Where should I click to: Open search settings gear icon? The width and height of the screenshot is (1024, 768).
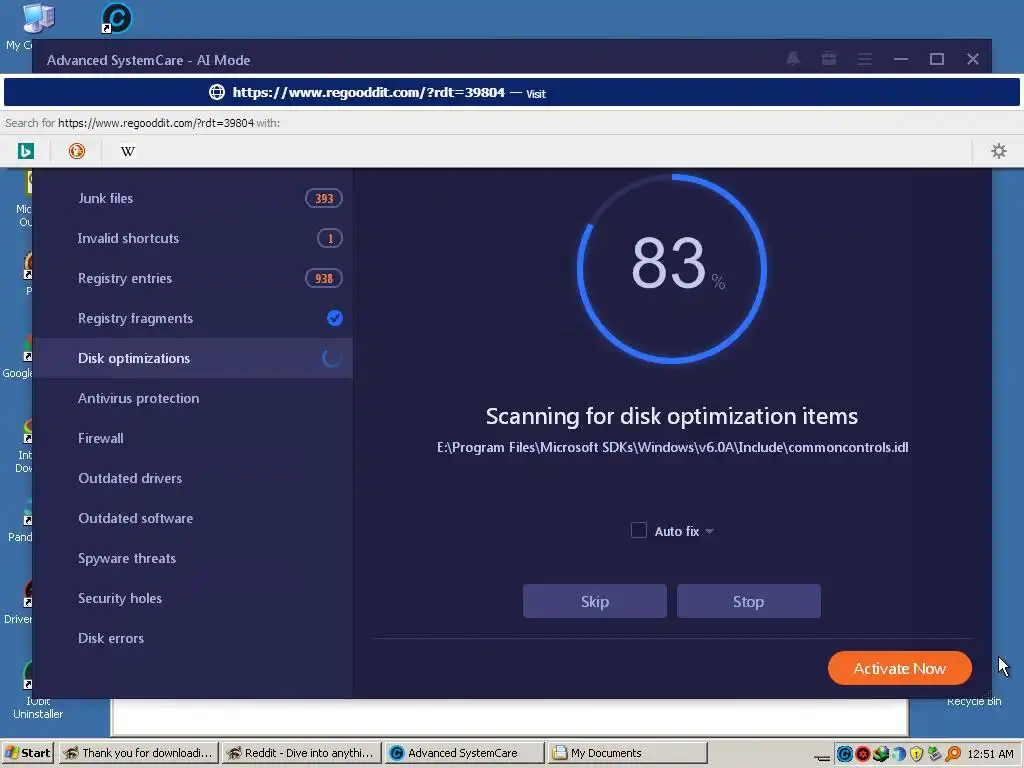(999, 151)
